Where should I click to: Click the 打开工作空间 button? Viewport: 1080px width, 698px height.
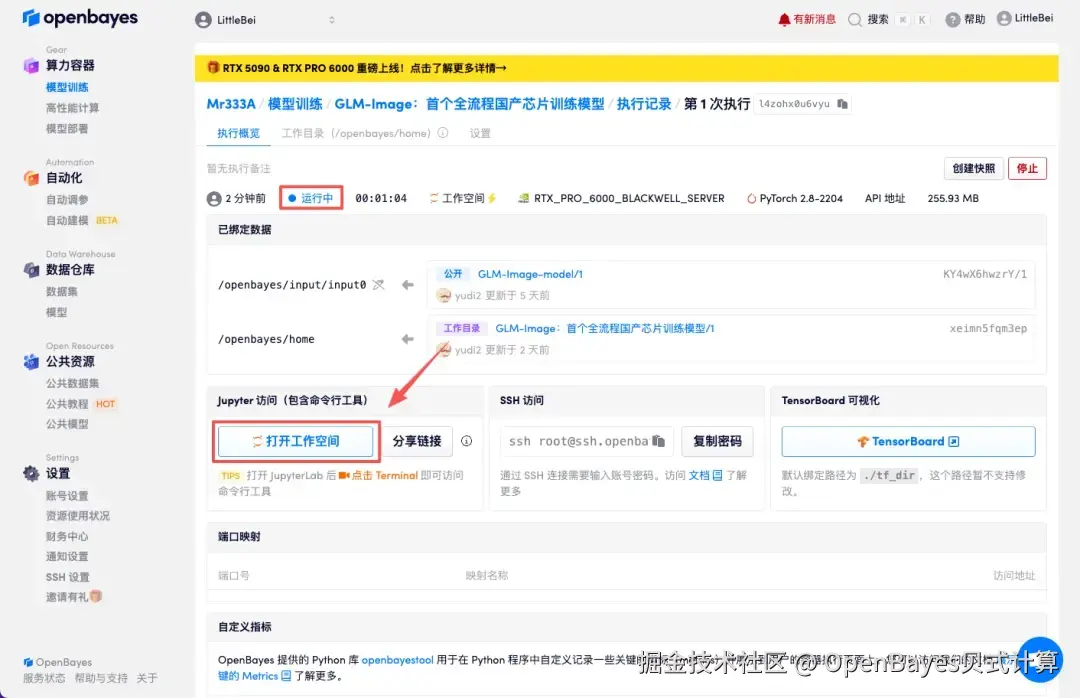coord(295,441)
